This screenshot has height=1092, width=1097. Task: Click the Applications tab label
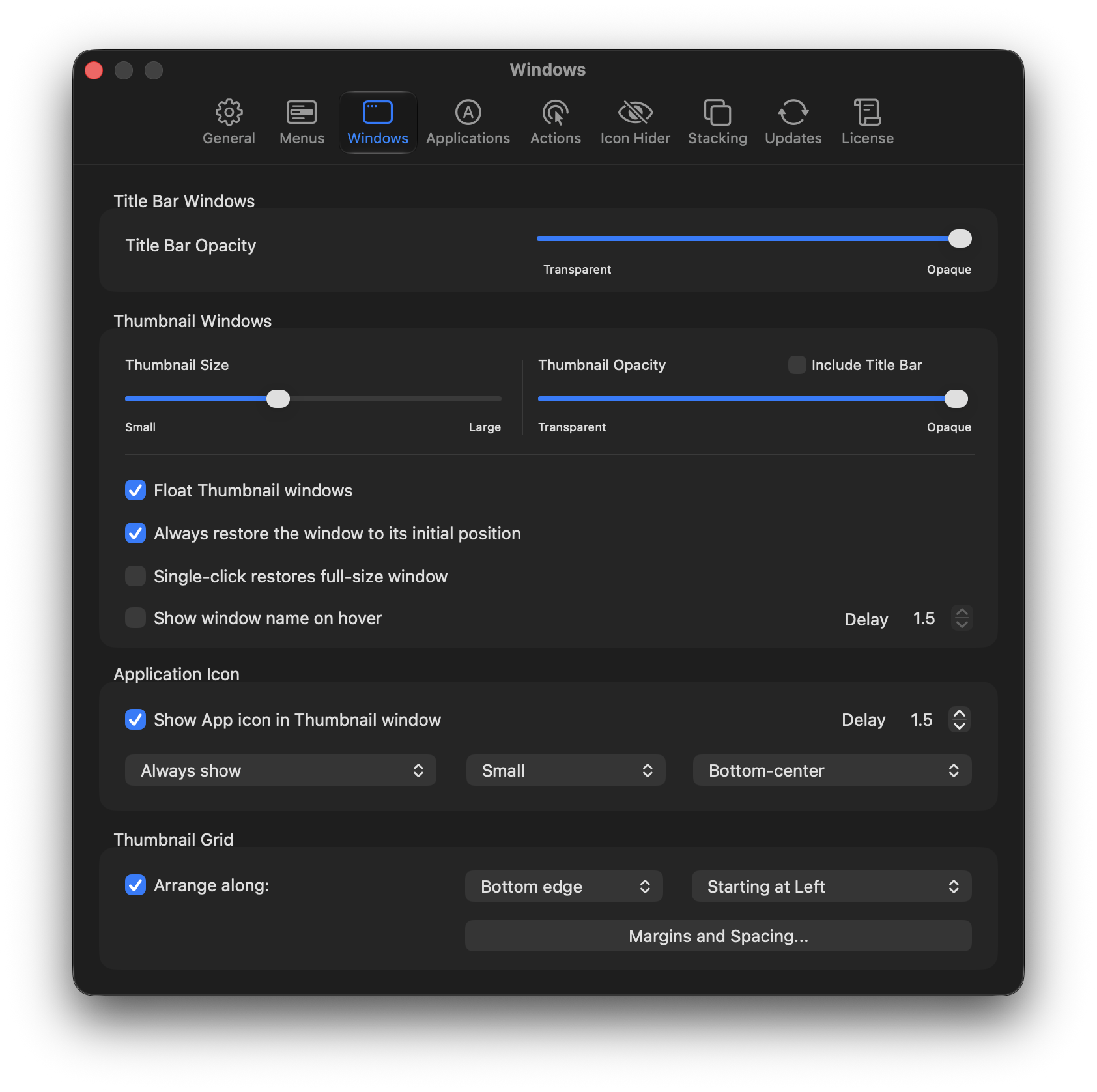pos(468,138)
